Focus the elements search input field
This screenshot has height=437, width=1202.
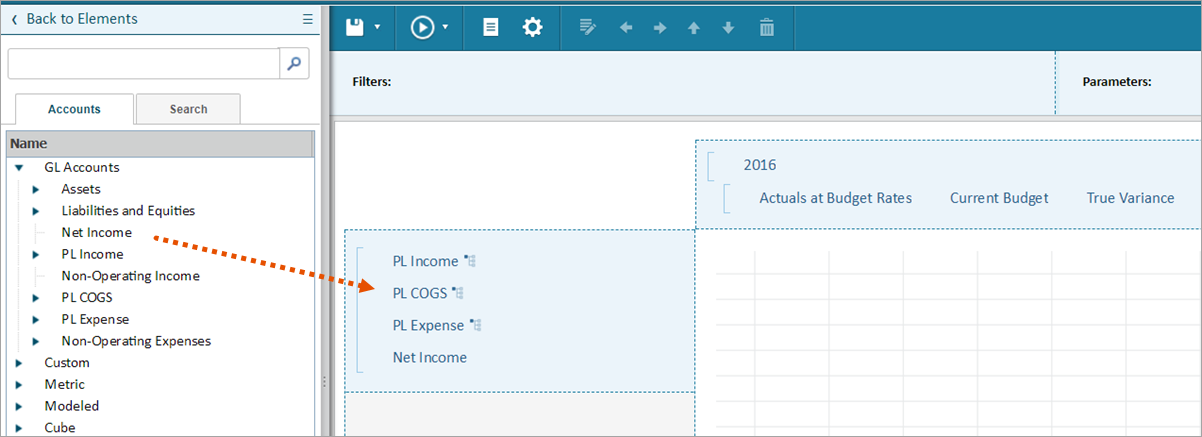144,63
